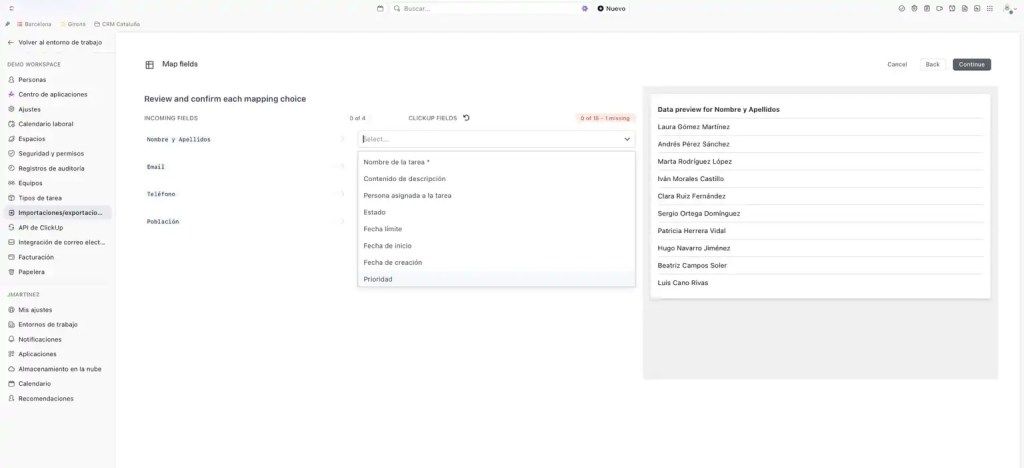The image size is (1024, 468).
Task: Click the Tipos de tarea sidebar icon
Action: point(11,198)
